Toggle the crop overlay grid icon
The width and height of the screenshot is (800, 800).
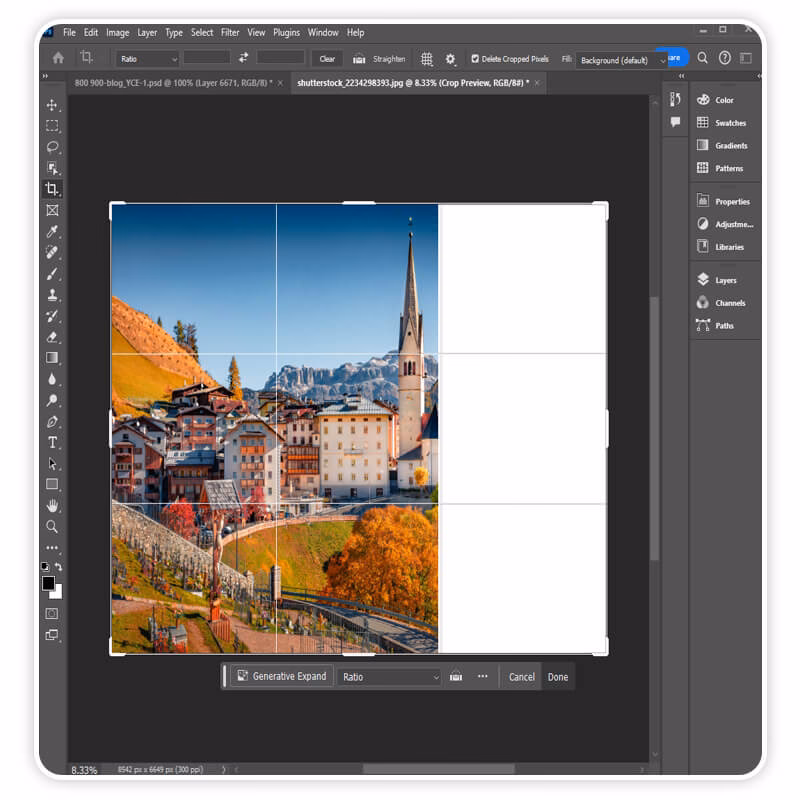(x=426, y=59)
